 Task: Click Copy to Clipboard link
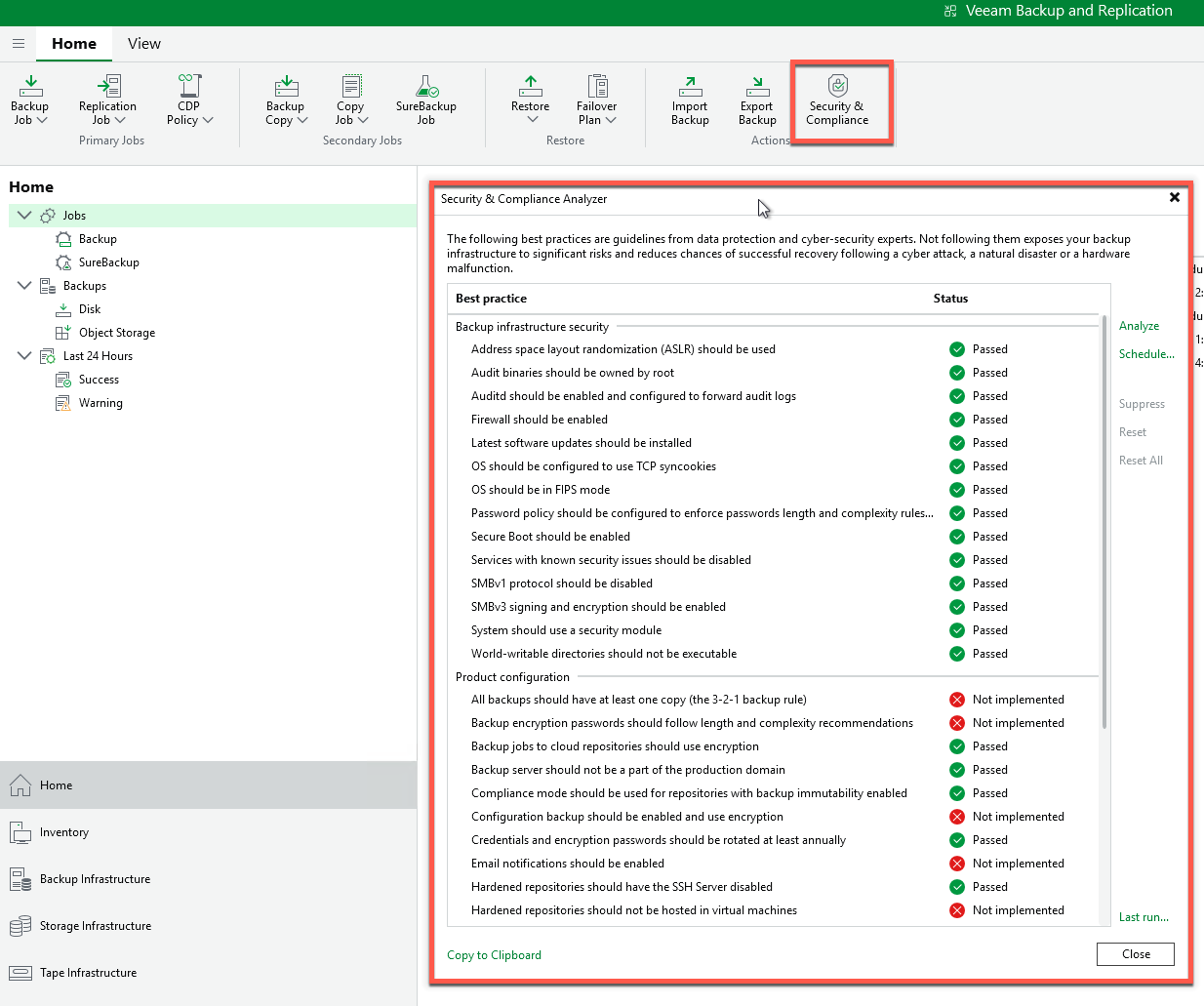tap(494, 955)
